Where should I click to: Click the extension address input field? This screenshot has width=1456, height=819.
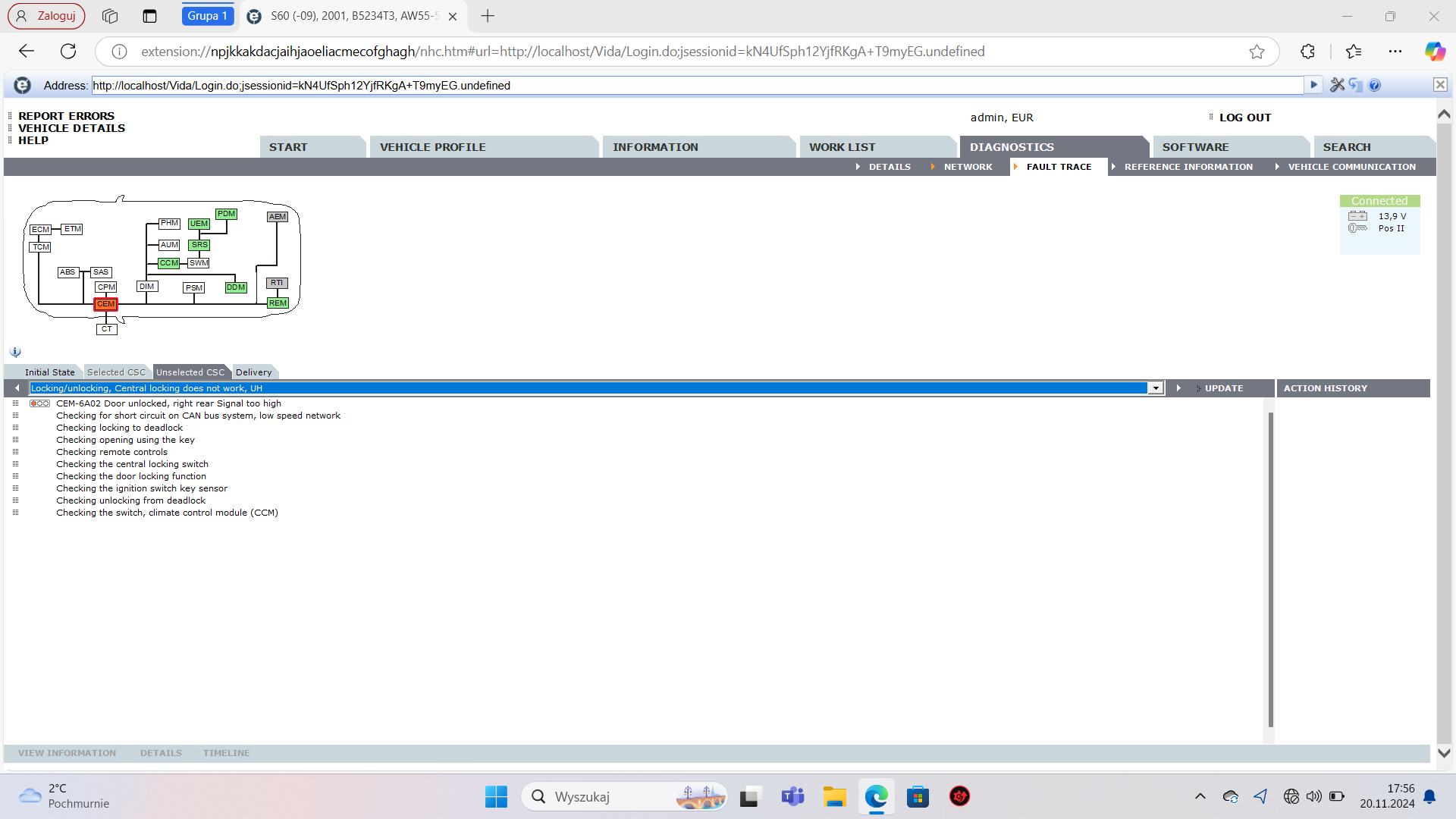click(x=696, y=85)
